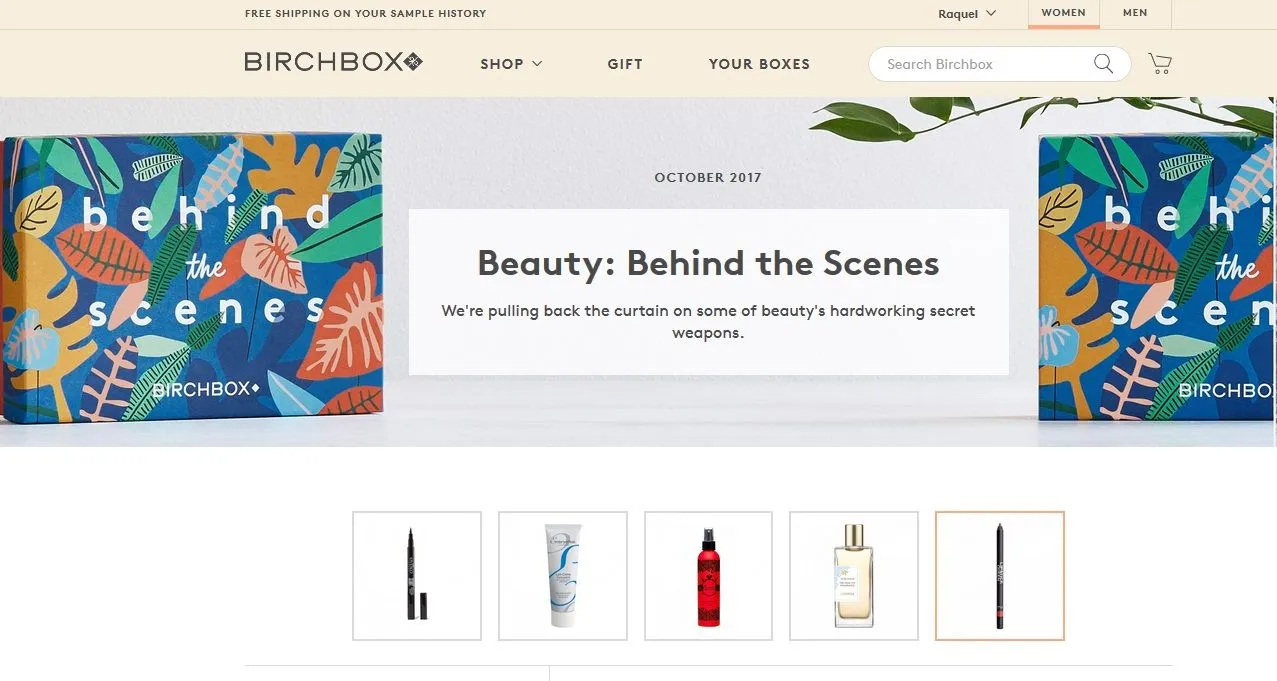This screenshot has height=681, width=1277.
Task: Click the Birchbox logo
Action: tap(333, 62)
